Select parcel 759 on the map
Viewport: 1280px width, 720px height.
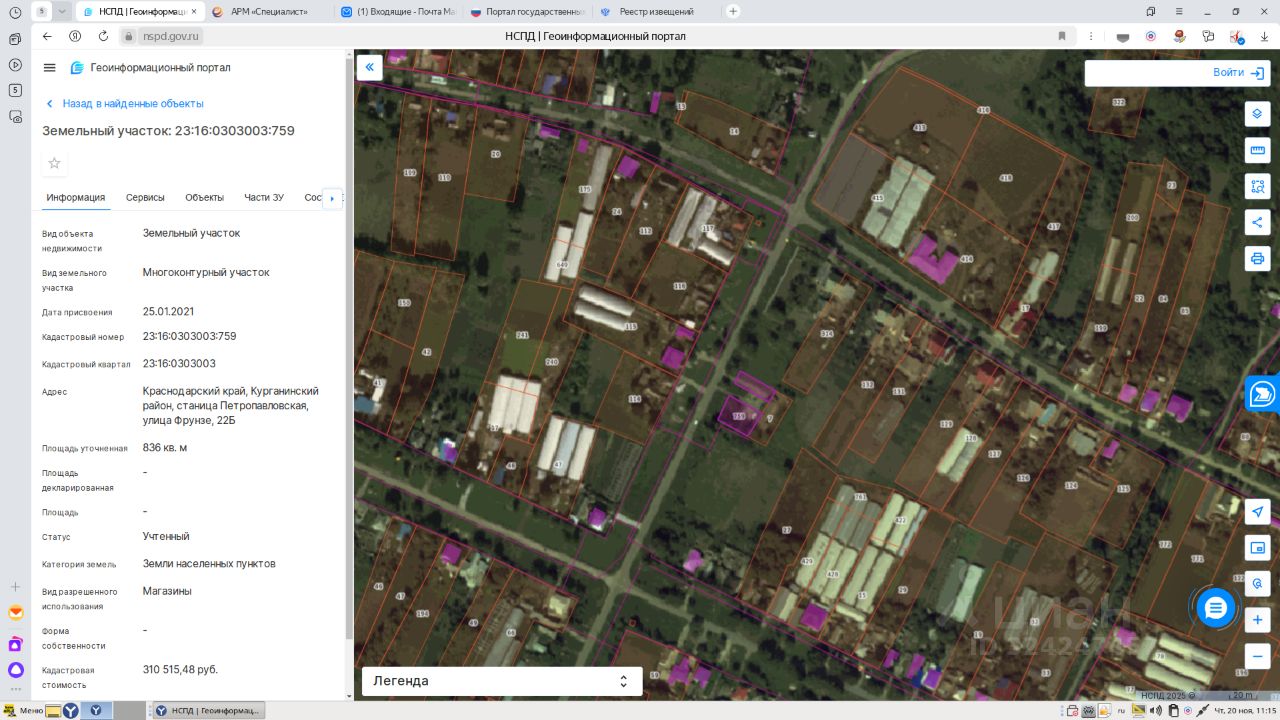coord(739,415)
